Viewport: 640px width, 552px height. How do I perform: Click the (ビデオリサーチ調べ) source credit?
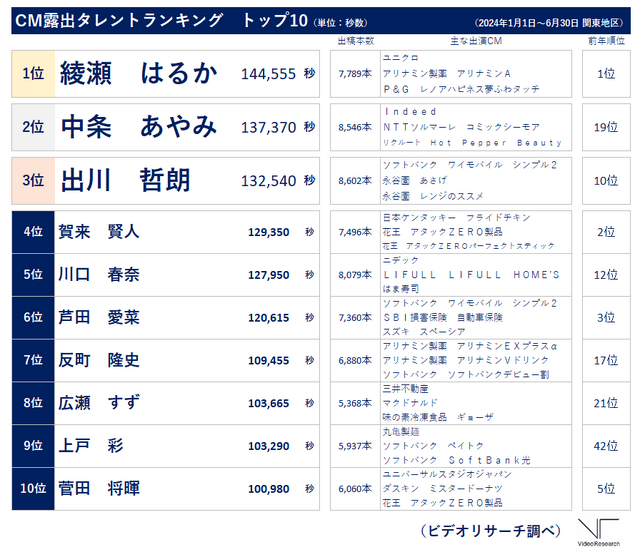[489, 529]
